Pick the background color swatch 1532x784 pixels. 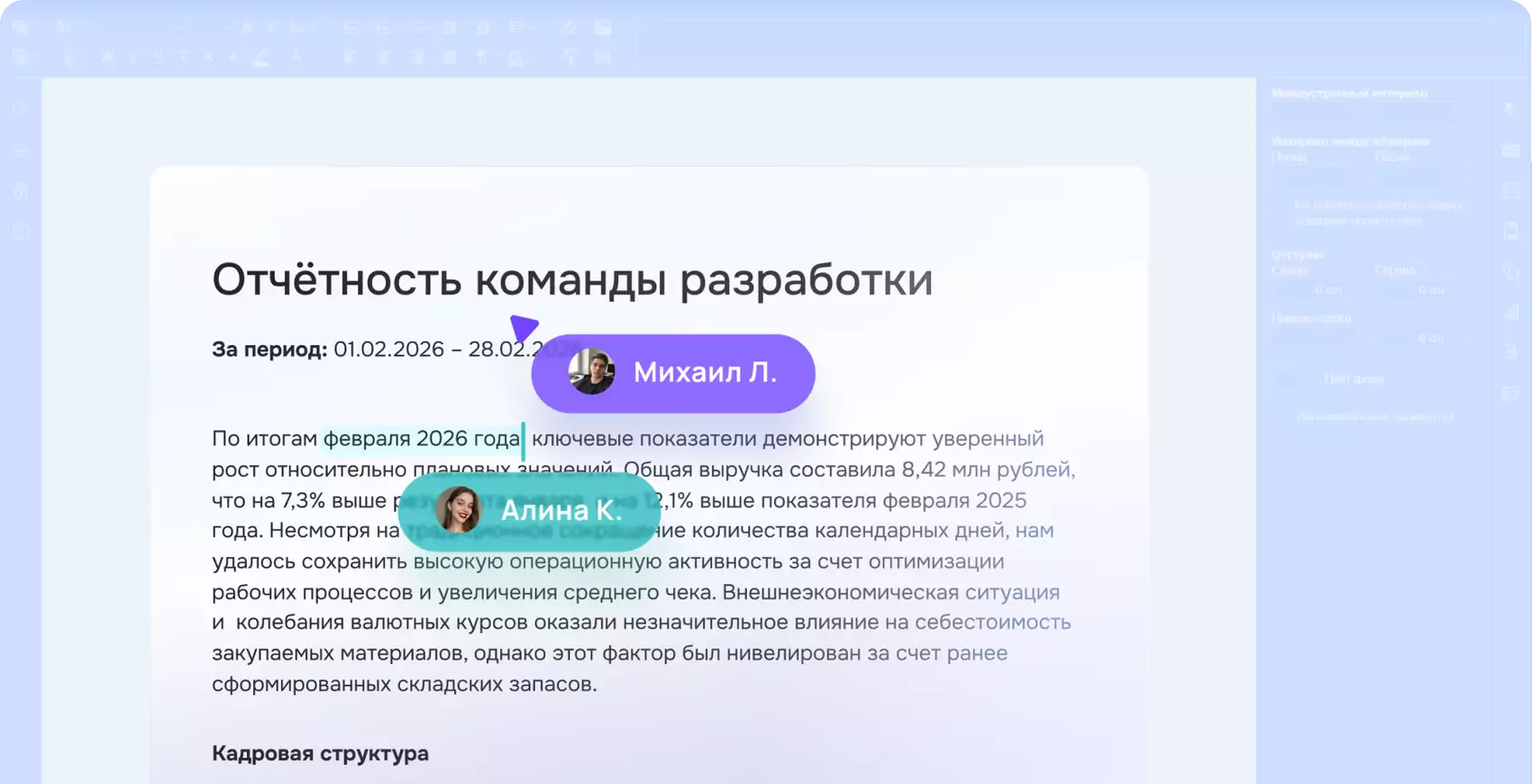(1295, 379)
